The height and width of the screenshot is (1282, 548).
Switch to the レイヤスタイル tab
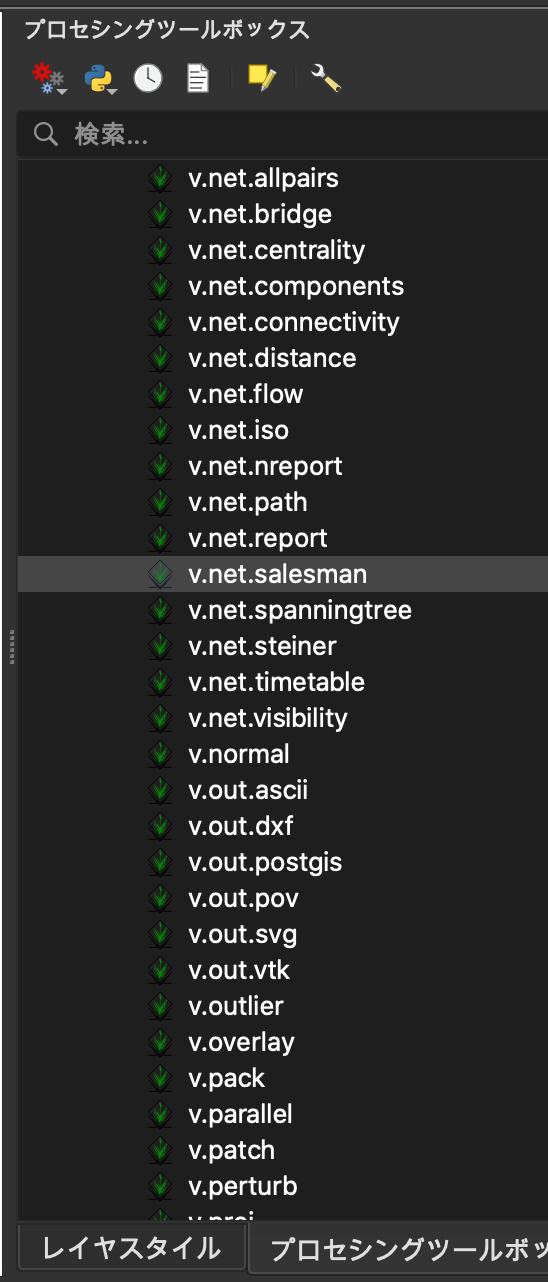tap(131, 1247)
